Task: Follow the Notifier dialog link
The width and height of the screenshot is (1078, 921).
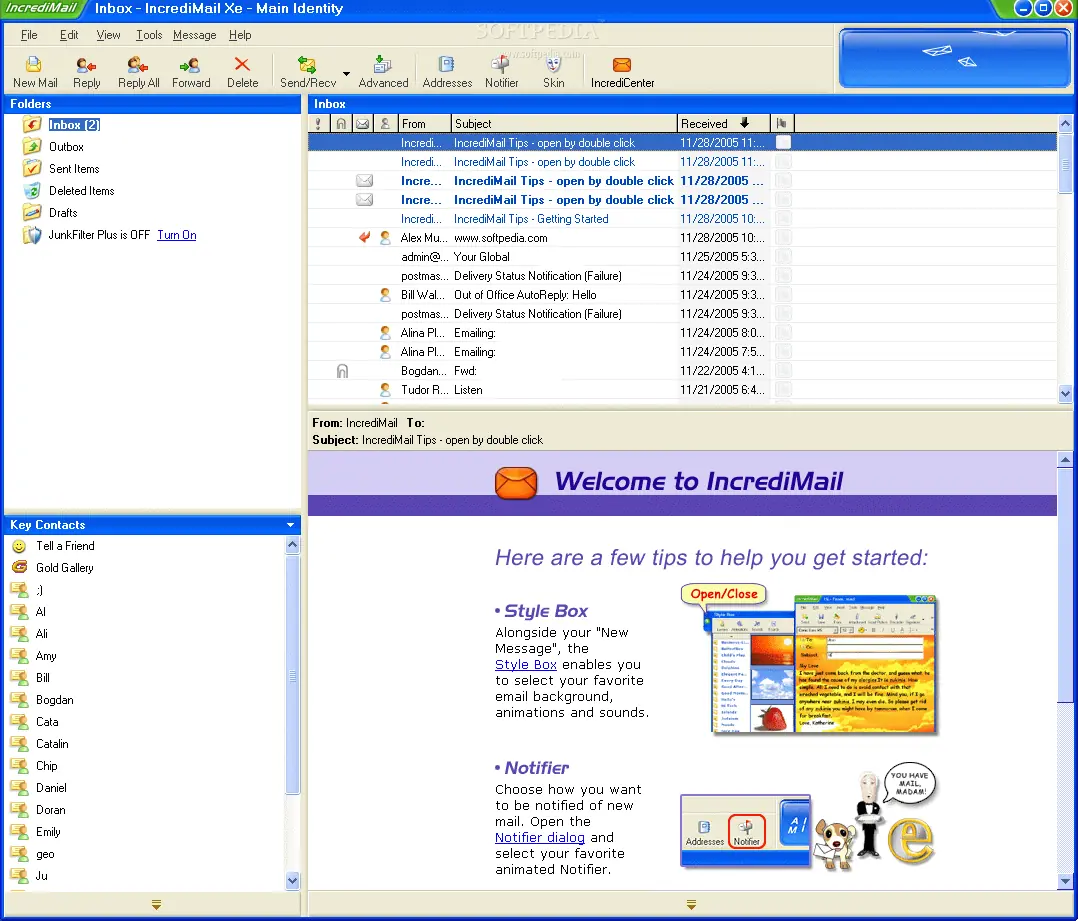Action: (540, 838)
